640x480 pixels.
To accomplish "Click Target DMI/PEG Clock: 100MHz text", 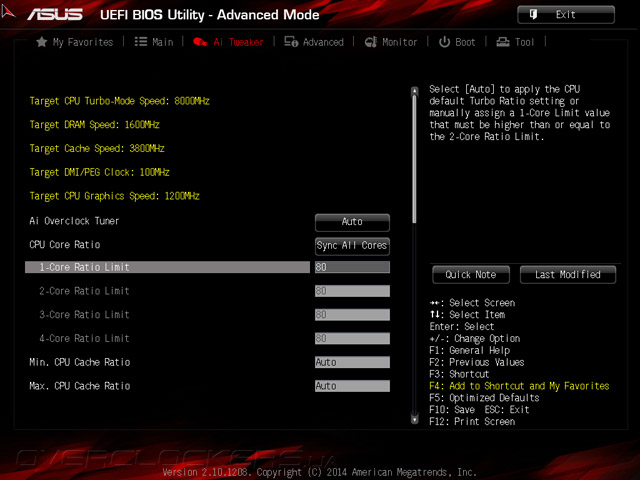I will [99, 172].
